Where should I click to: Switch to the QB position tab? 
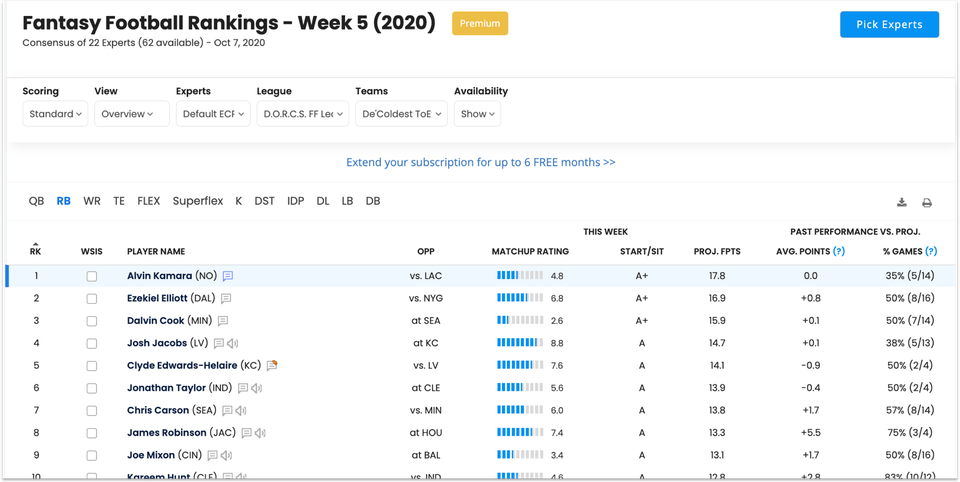(x=36, y=201)
